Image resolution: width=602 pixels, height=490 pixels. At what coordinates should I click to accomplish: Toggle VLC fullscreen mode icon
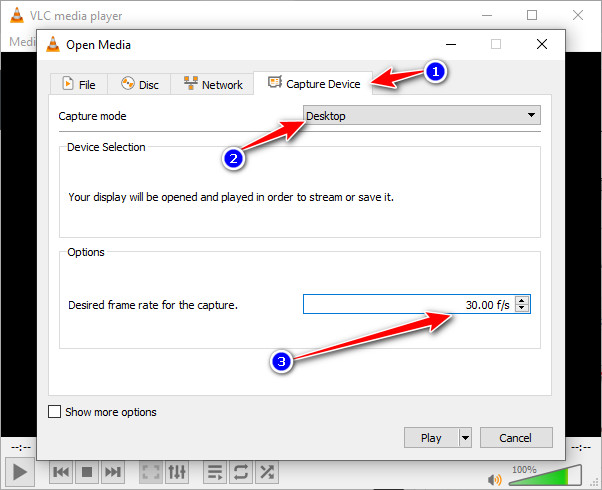tap(151, 472)
